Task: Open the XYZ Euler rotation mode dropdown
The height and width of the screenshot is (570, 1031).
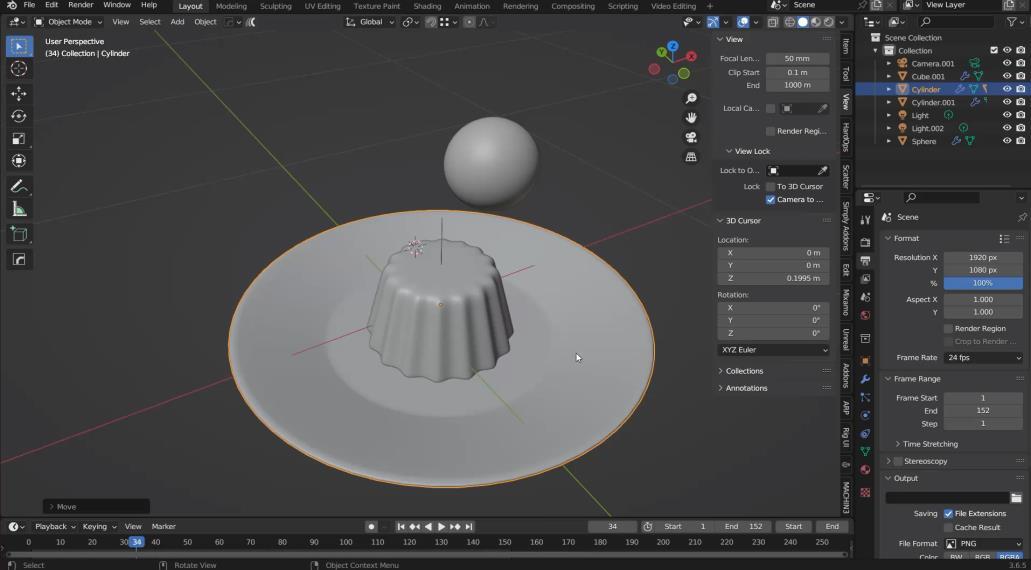Action: click(x=773, y=350)
